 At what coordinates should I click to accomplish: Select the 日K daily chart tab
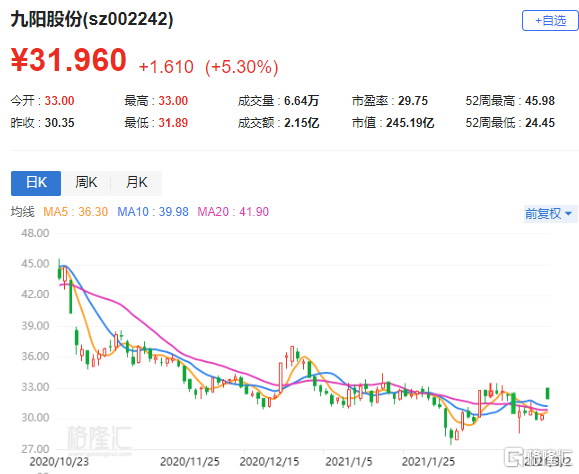pyautogui.click(x=36, y=183)
